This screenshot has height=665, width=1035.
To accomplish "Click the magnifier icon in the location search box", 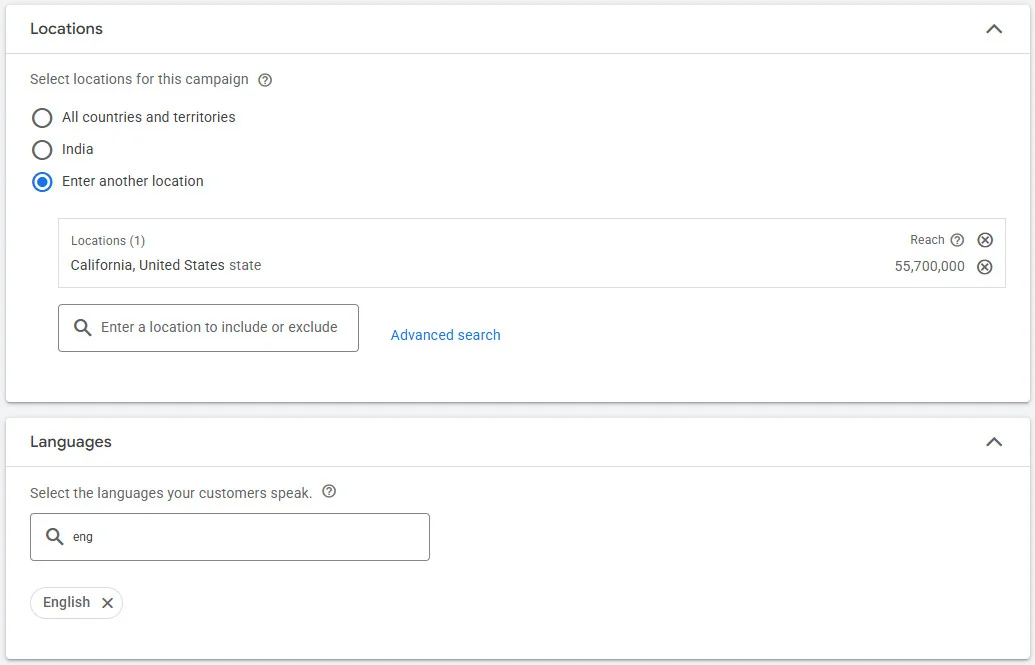I will point(82,327).
